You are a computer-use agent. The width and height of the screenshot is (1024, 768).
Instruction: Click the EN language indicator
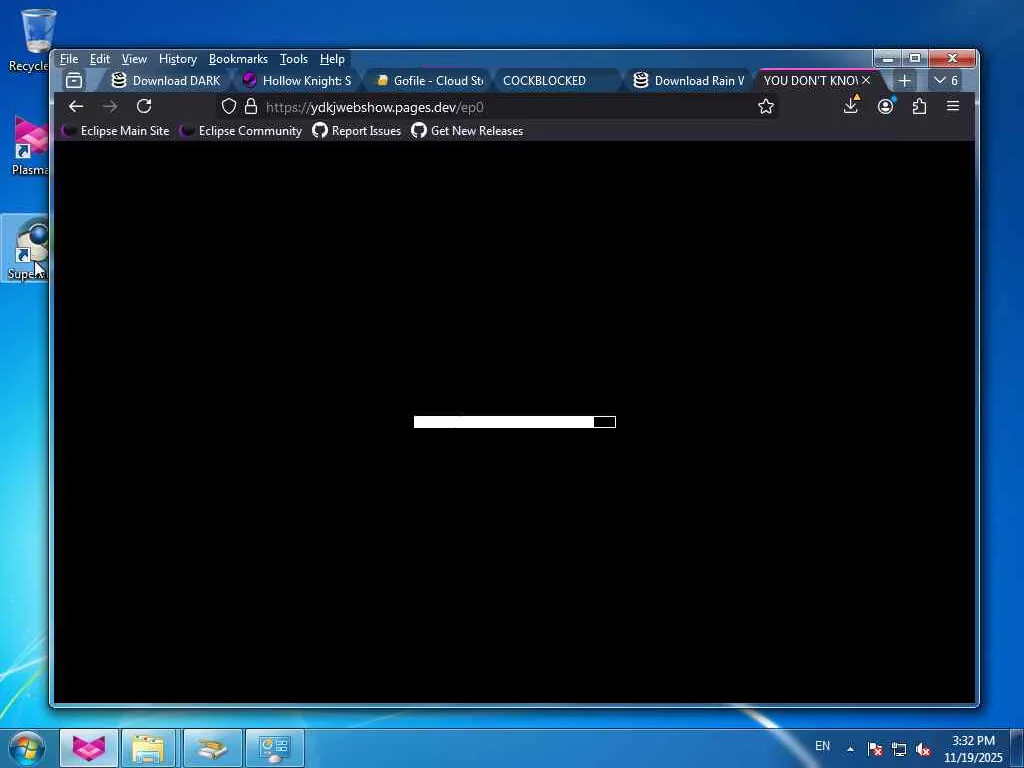(822, 746)
